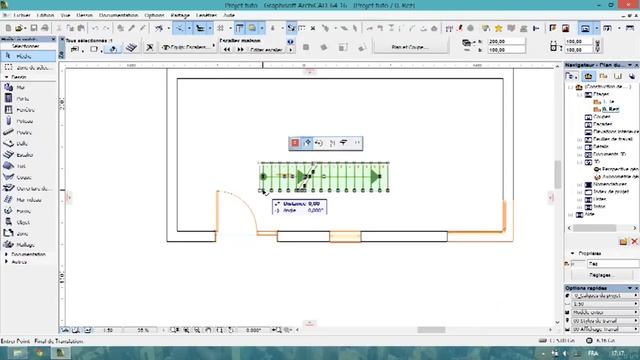Open dropdown arrow beside guide lines button
Viewport: 640px width, 360px height.
[189, 28]
